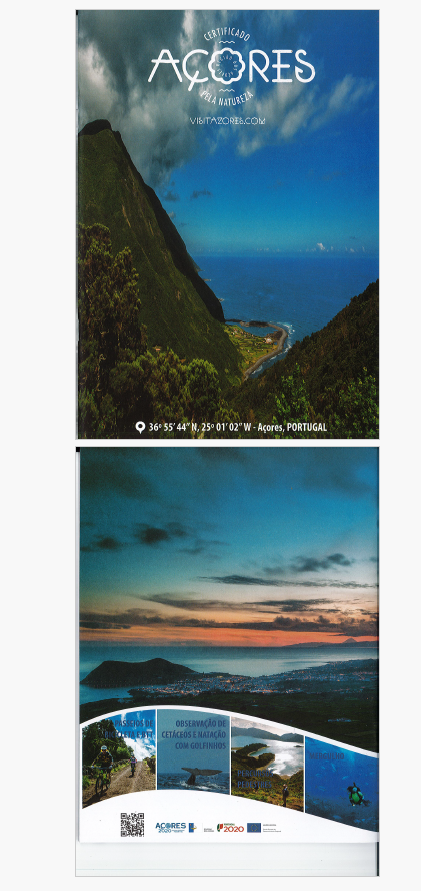Click the large AÇORES title text

click(231, 67)
